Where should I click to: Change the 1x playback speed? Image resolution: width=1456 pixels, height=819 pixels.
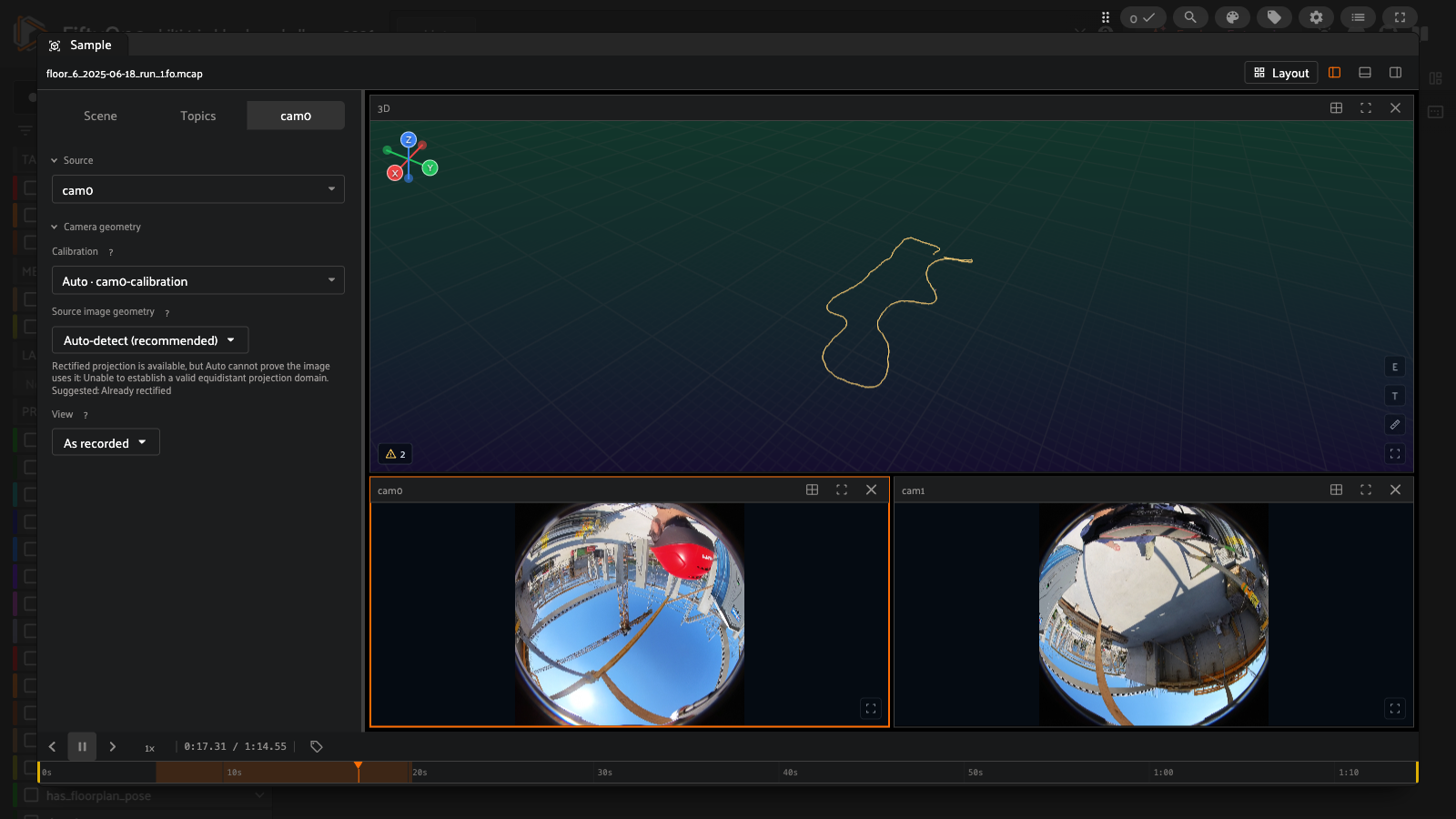pos(149,748)
